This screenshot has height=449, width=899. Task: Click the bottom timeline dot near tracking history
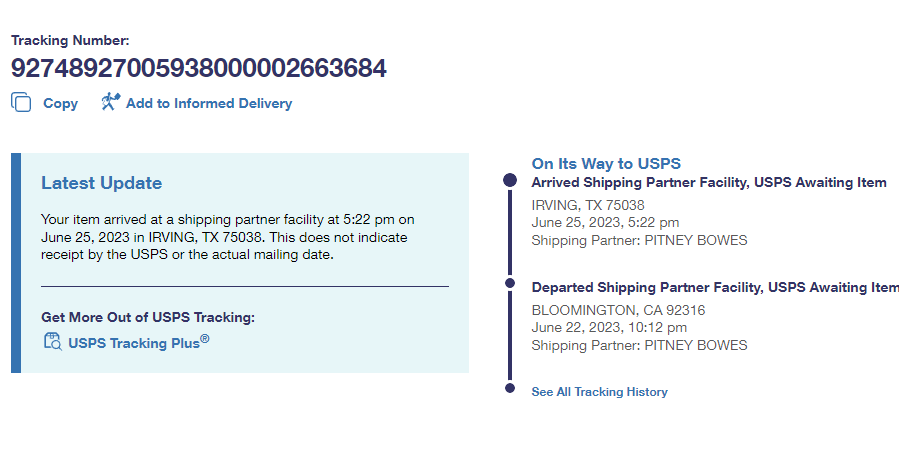(510, 388)
